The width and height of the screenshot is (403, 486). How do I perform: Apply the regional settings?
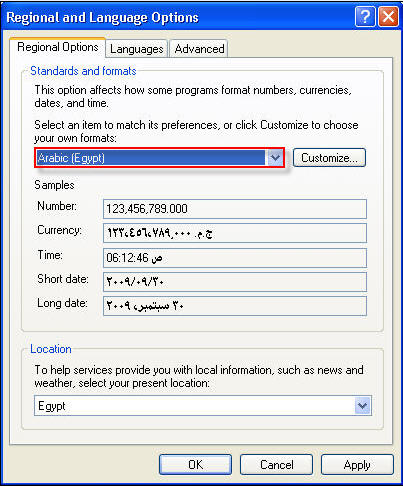click(357, 465)
